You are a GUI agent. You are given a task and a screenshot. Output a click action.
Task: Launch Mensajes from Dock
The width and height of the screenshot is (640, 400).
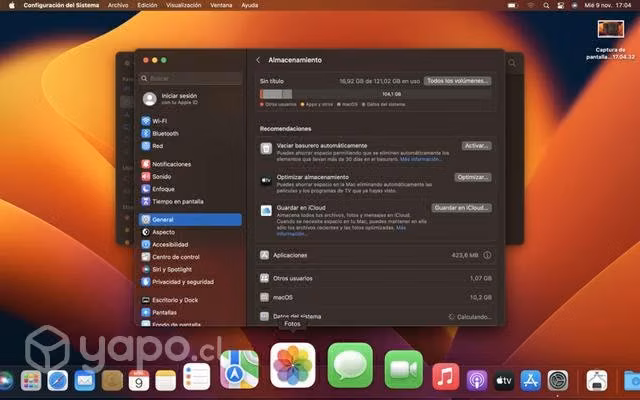(350, 365)
